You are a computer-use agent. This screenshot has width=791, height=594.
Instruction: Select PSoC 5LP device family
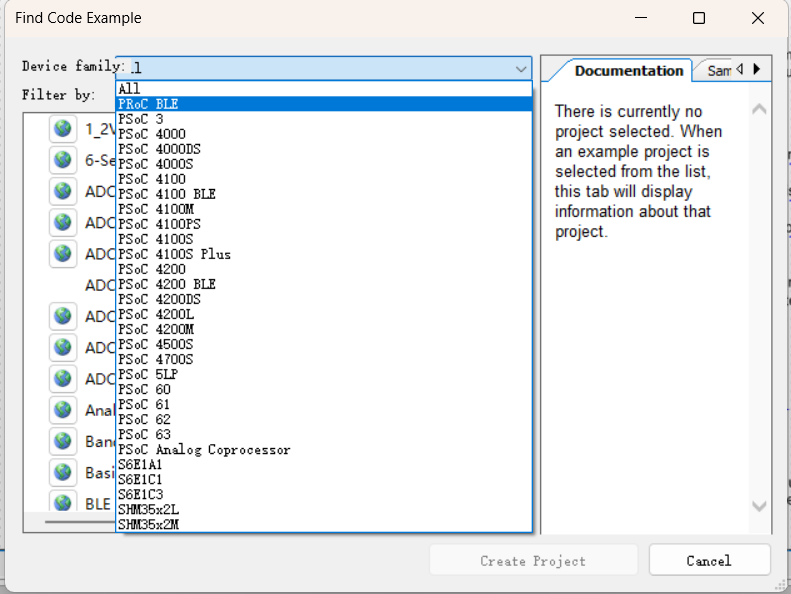pos(324,374)
